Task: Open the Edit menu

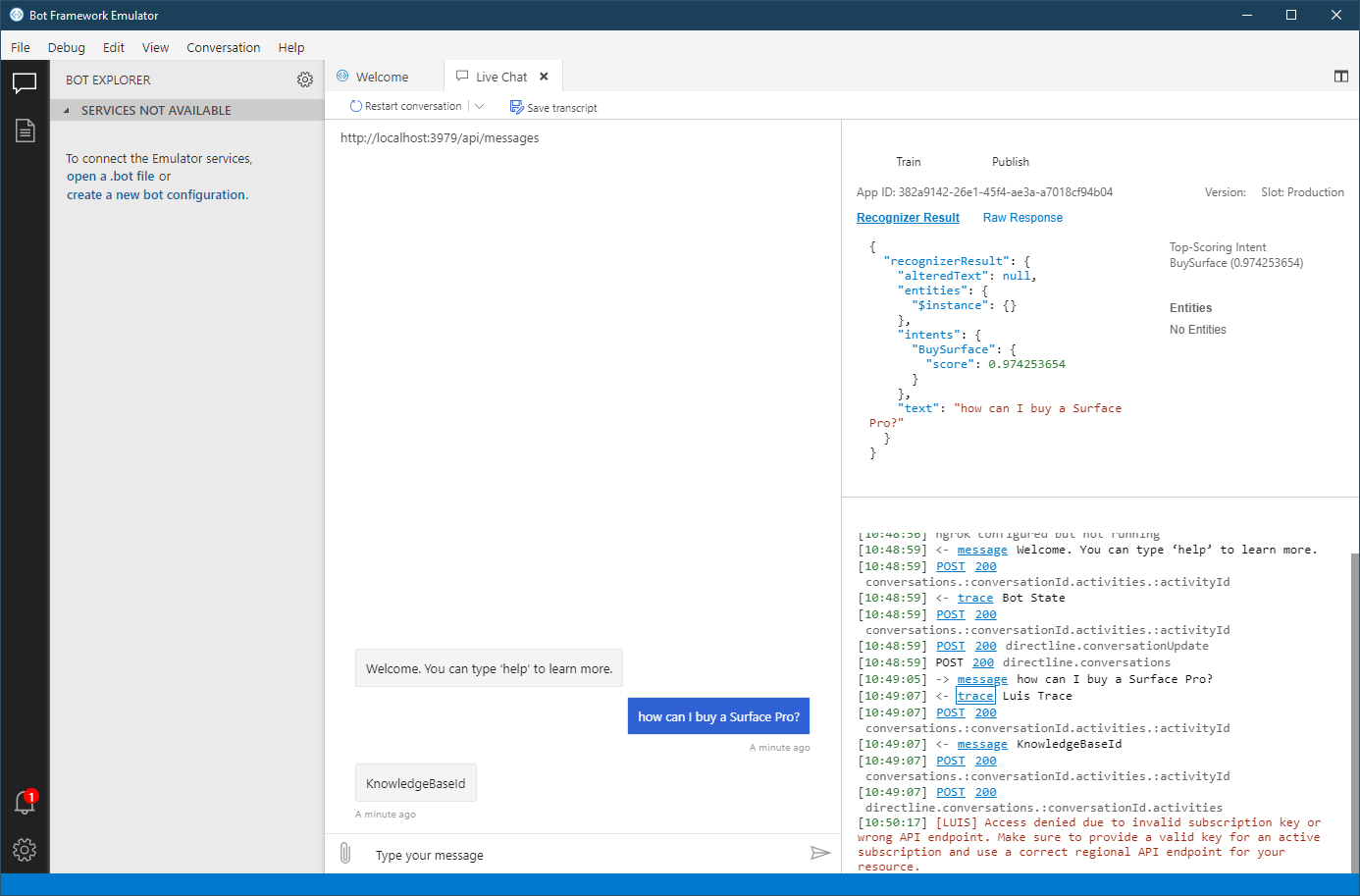Action: click(x=114, y=47)
